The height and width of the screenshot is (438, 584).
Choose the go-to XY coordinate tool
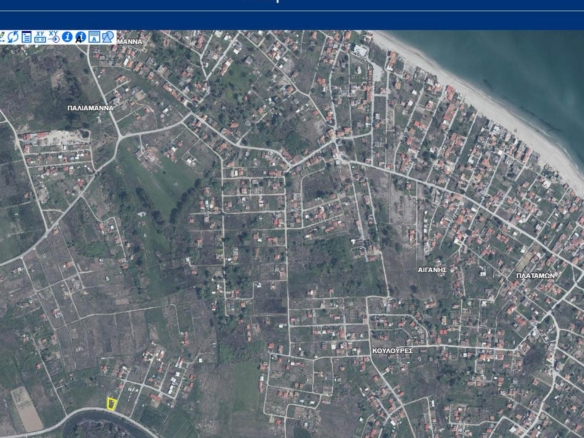(54, 37)
